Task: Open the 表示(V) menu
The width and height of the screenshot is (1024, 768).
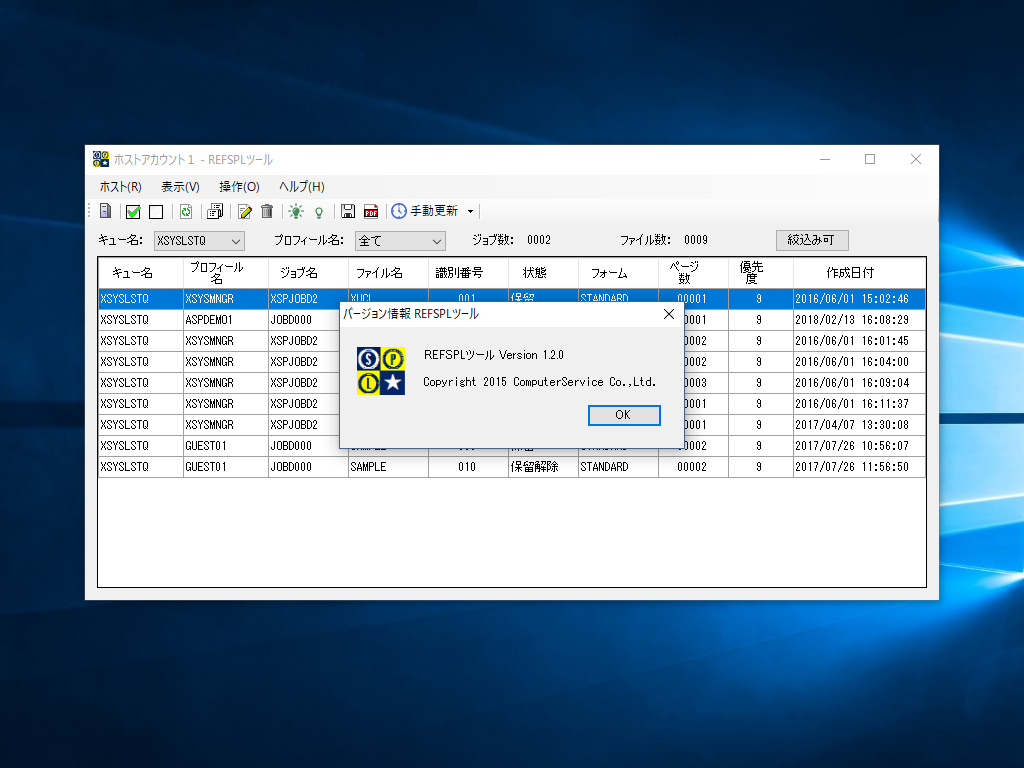Action: [x=180, y=187]
